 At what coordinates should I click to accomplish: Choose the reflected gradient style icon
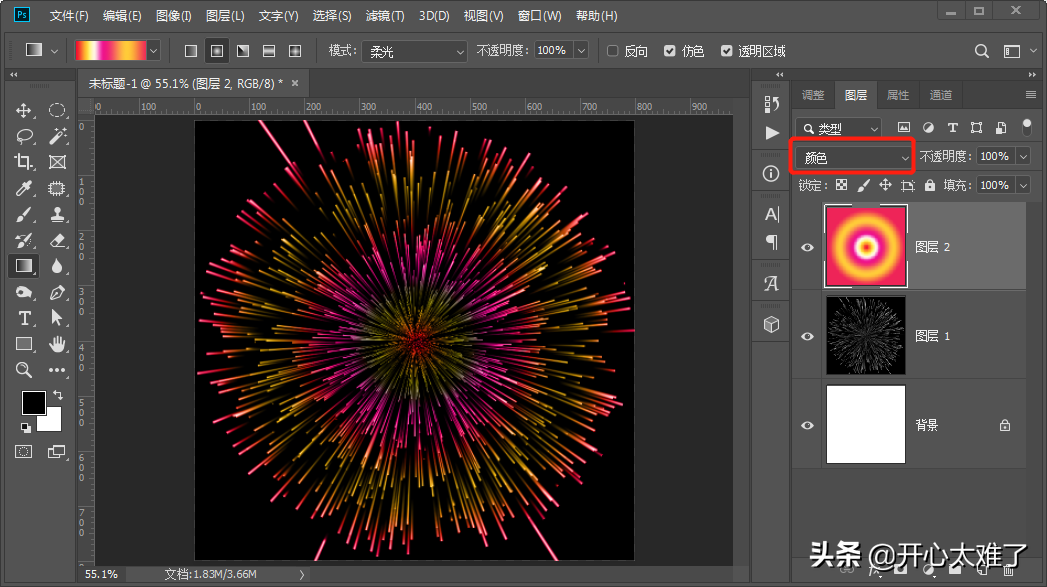point(269,51)
